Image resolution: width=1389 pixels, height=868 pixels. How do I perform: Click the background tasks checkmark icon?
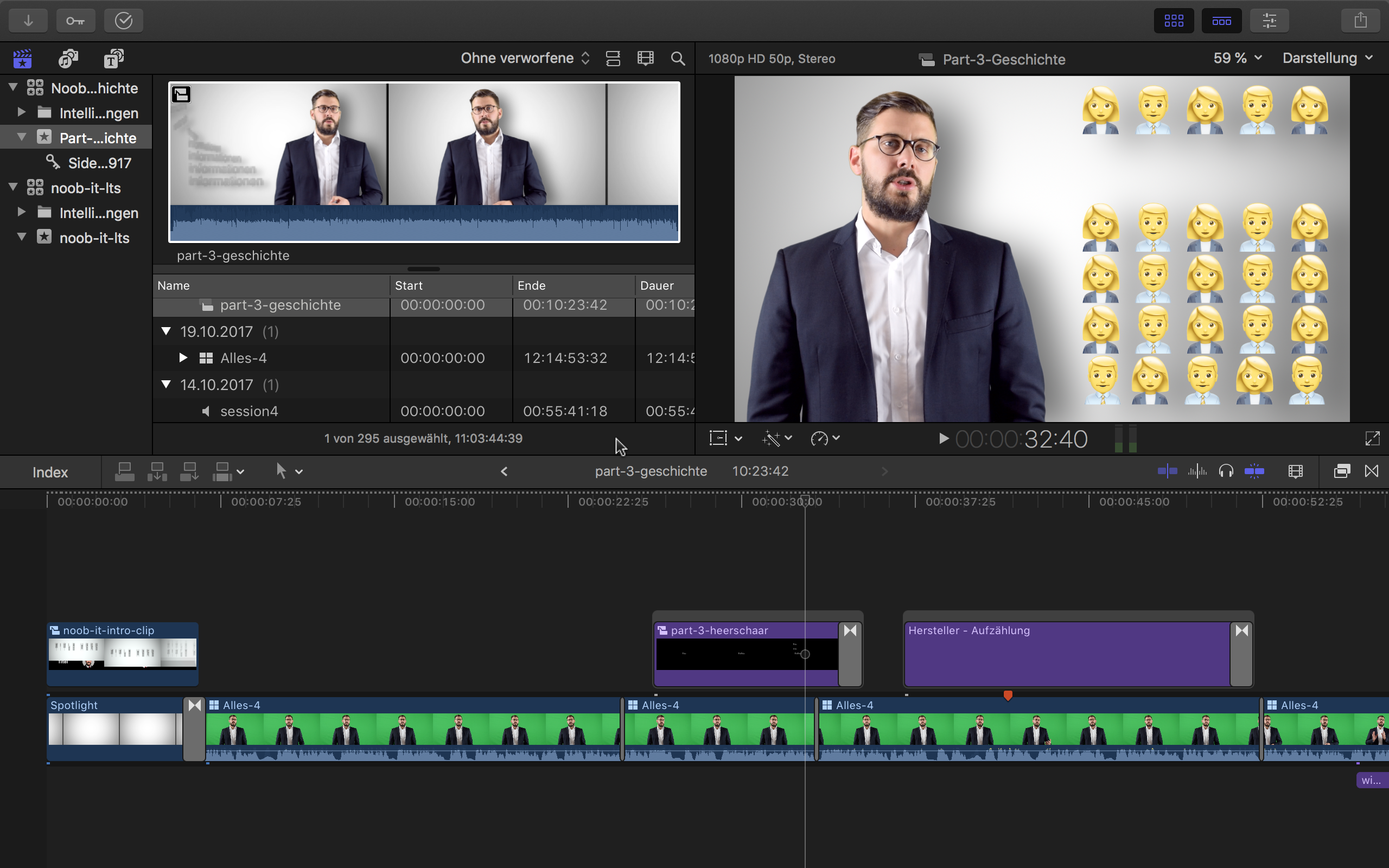123,21
